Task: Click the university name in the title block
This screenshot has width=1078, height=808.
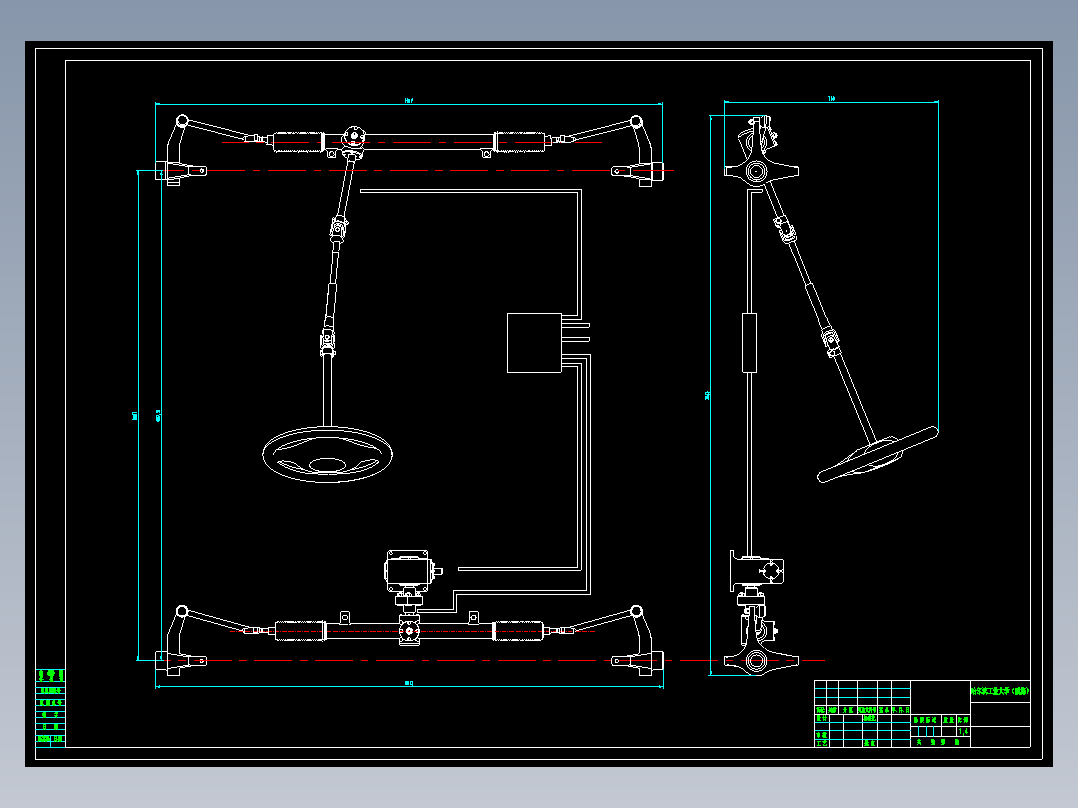Action: 1000,691
